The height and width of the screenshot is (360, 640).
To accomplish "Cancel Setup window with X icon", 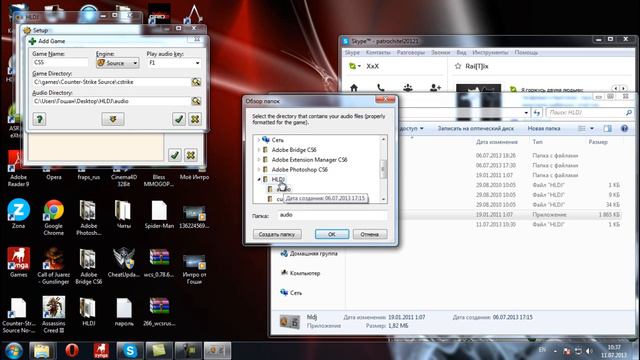I will click(191, 155).
